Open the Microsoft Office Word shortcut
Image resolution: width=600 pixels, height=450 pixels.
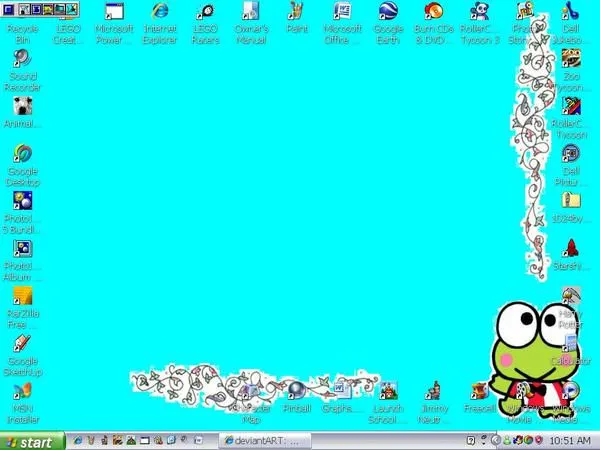(x=342, y=11)
